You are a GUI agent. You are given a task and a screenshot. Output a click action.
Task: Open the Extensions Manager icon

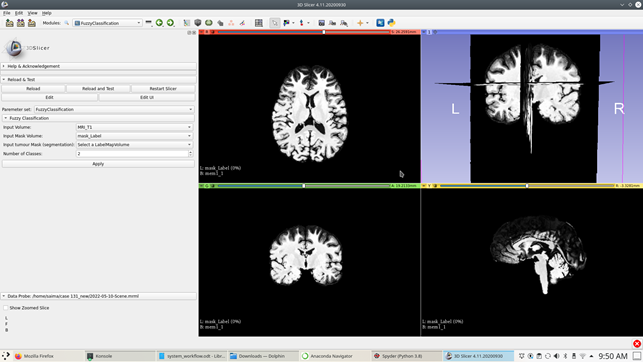coord(380,23)
